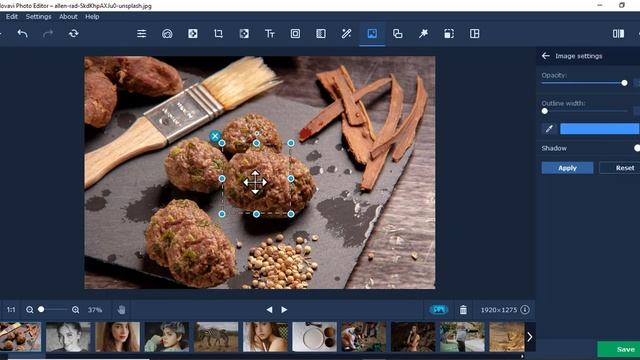
Task: Click the Apply button
Action: (x=567, y=168)
